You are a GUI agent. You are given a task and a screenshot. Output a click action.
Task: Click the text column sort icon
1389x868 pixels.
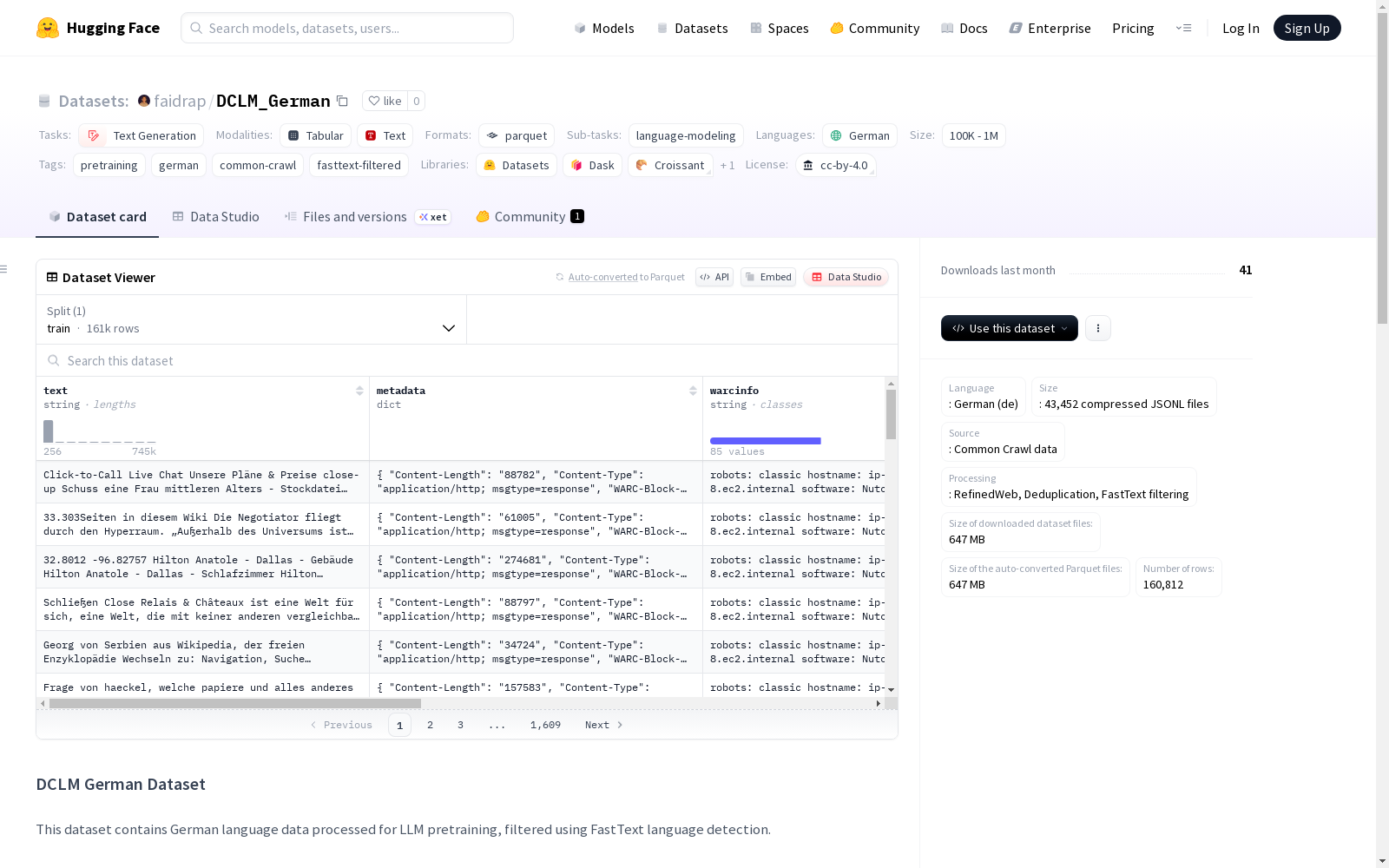click(359, 391)
